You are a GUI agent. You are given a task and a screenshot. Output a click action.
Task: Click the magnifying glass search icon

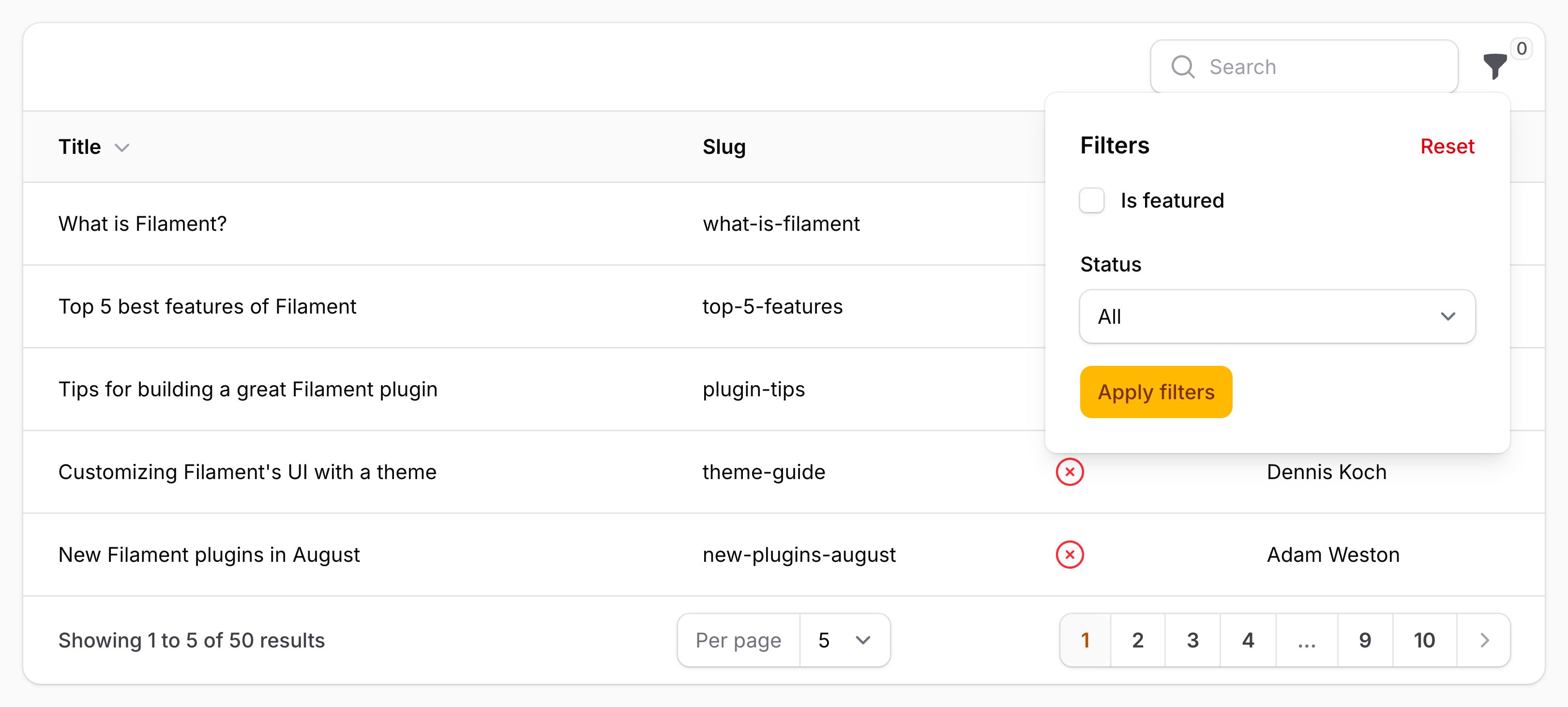click(1183, 66)
